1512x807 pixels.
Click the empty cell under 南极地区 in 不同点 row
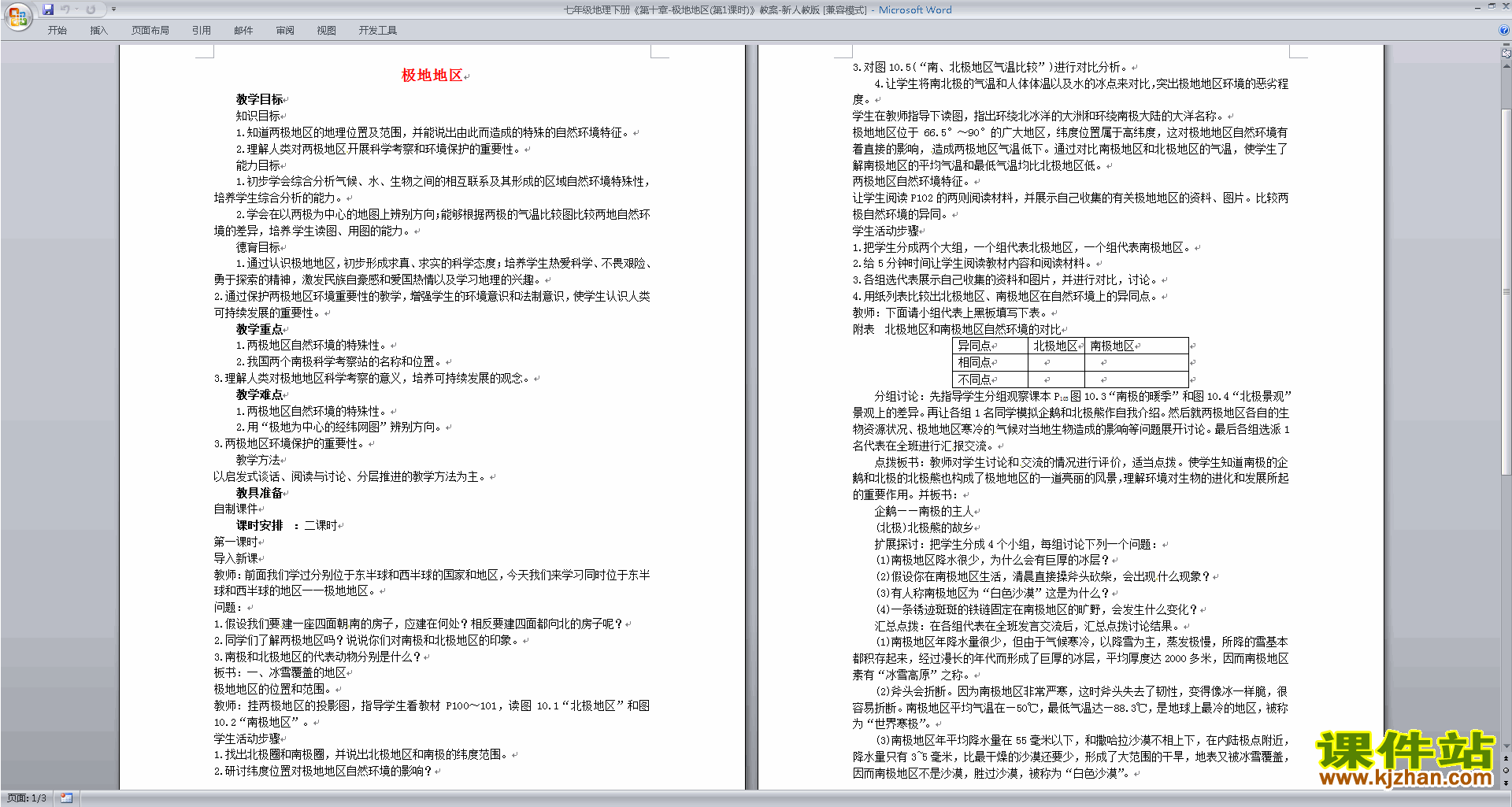[x=1136, y=379]
